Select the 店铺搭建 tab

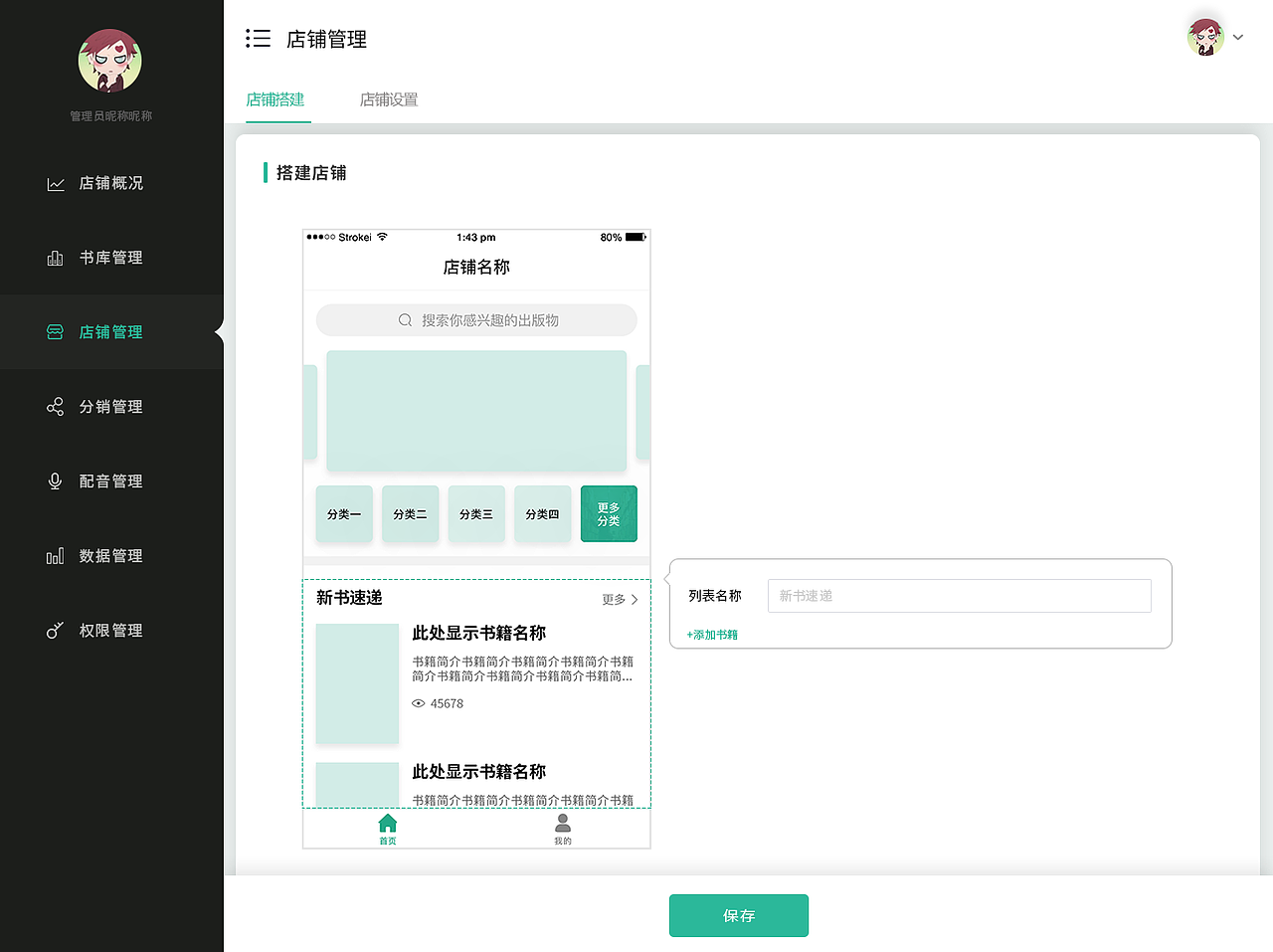click(276, 99)
